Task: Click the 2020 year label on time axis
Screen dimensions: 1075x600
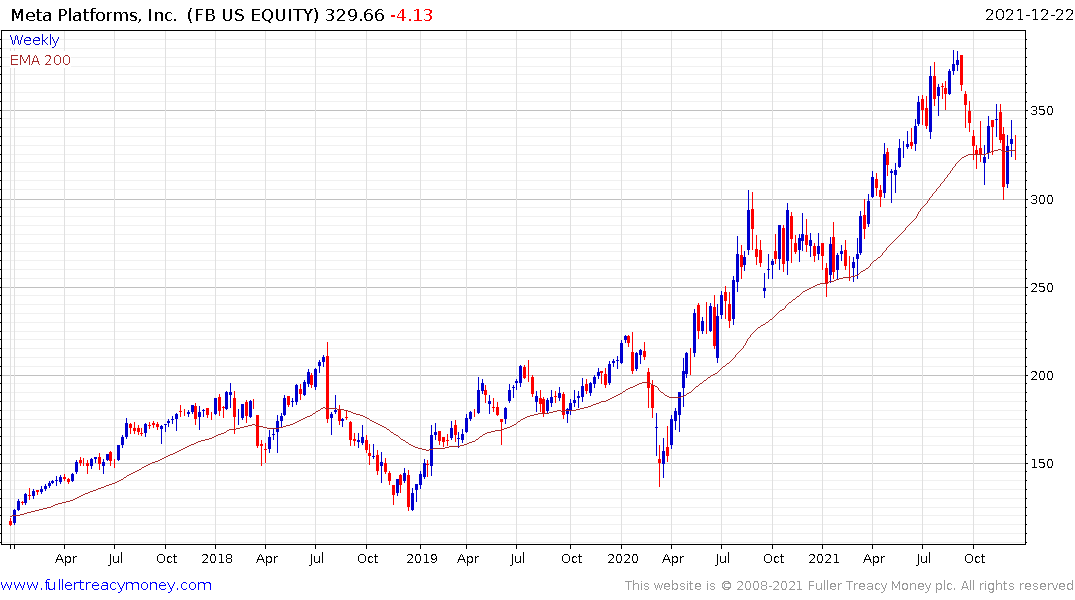Action: tap(623, 558)
